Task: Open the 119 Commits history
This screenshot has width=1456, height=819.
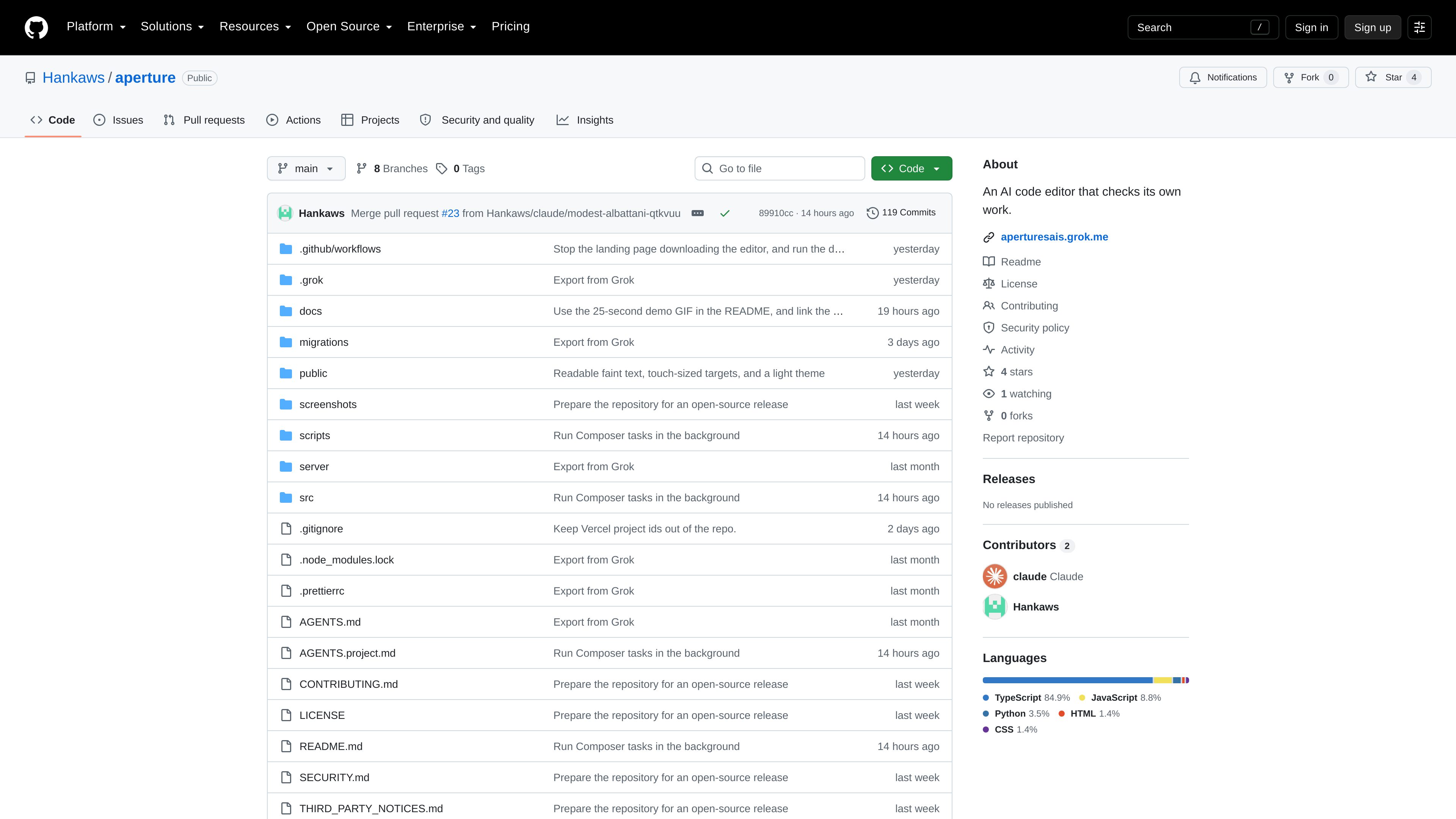Action: (901, 212)
